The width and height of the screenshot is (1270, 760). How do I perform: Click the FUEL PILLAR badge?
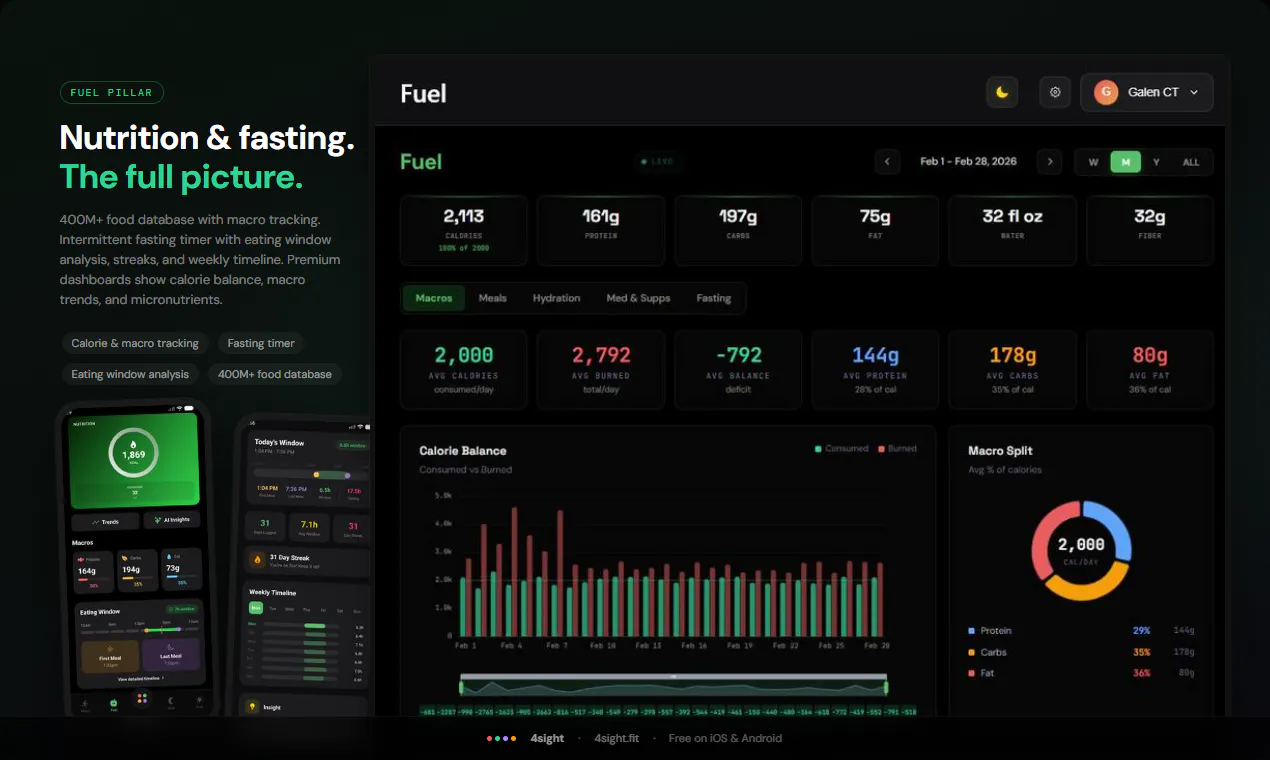112,93
